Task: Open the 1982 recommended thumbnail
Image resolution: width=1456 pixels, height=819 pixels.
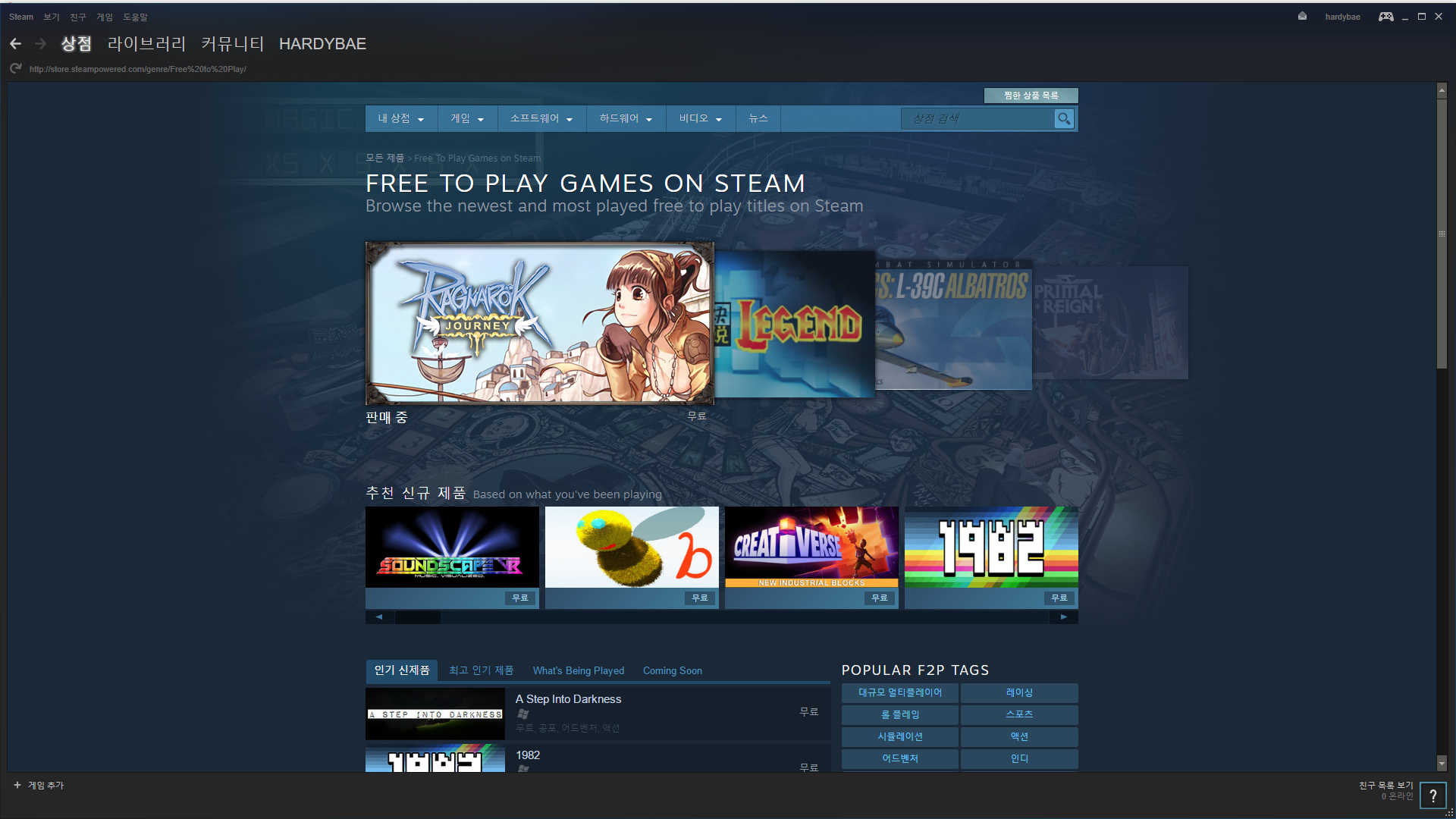Action: [991, 548]
